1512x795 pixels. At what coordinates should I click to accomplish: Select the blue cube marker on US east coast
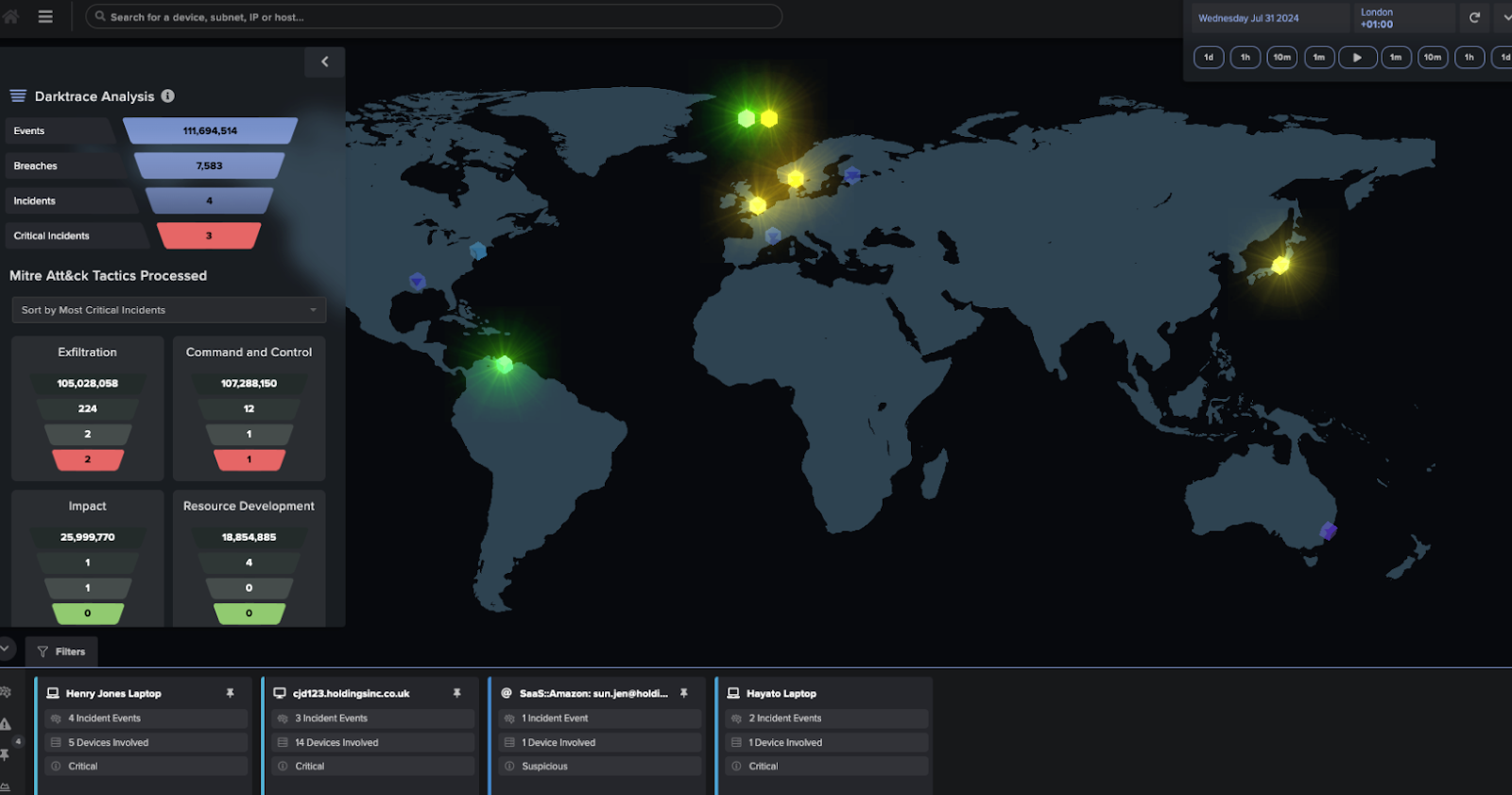point(478,251)
